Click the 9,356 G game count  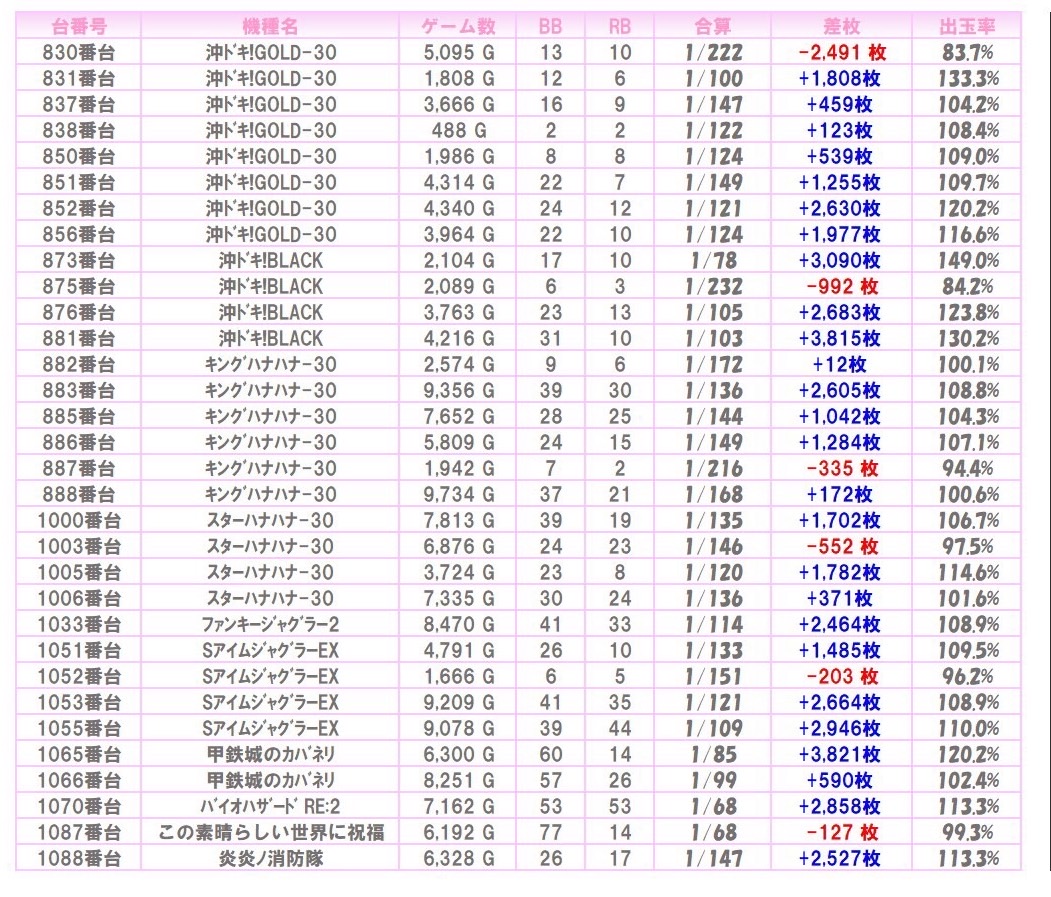pos(458,390)
